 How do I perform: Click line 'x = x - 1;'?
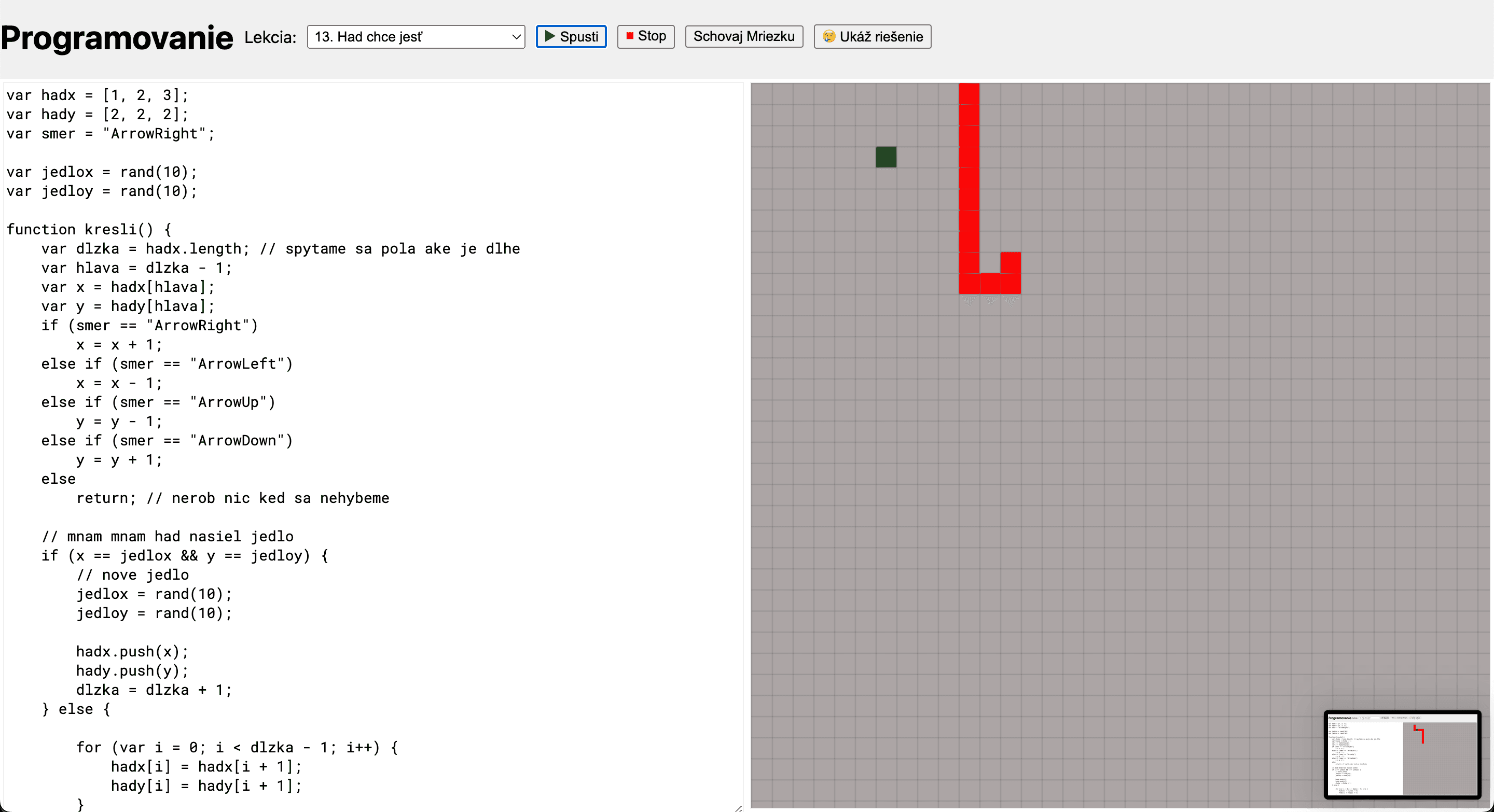(x=119, y=383)
